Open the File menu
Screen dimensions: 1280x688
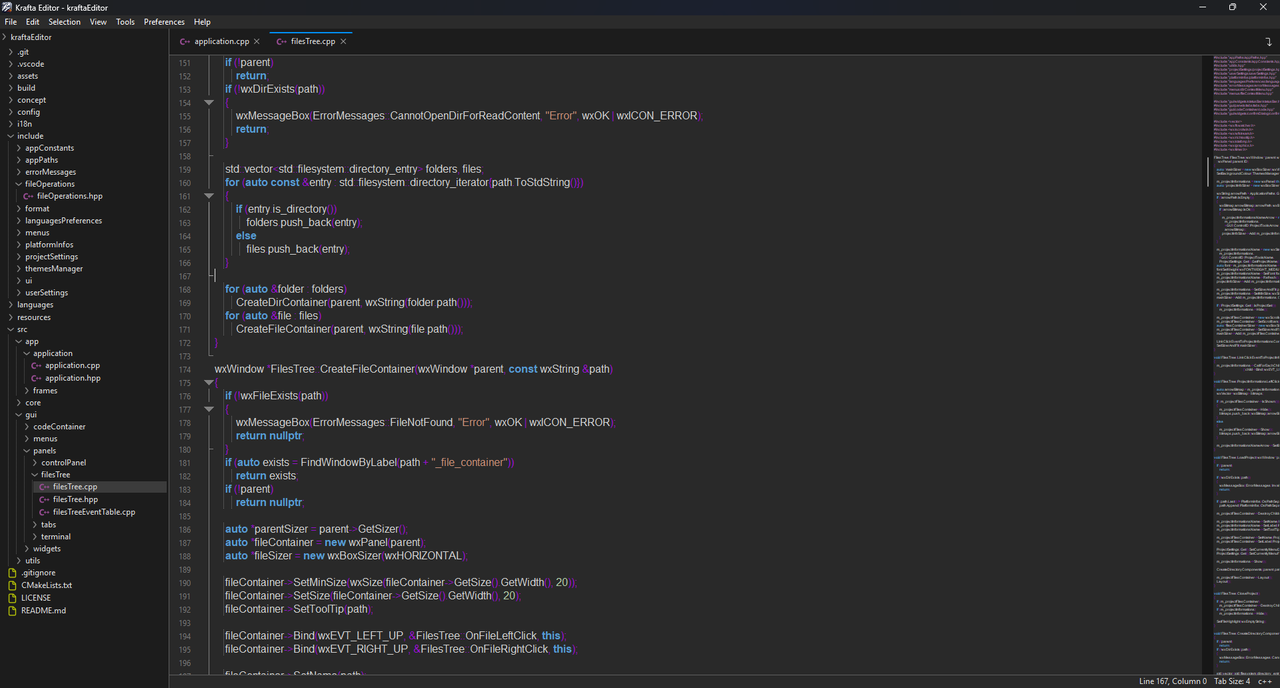[x=11, y=21]
